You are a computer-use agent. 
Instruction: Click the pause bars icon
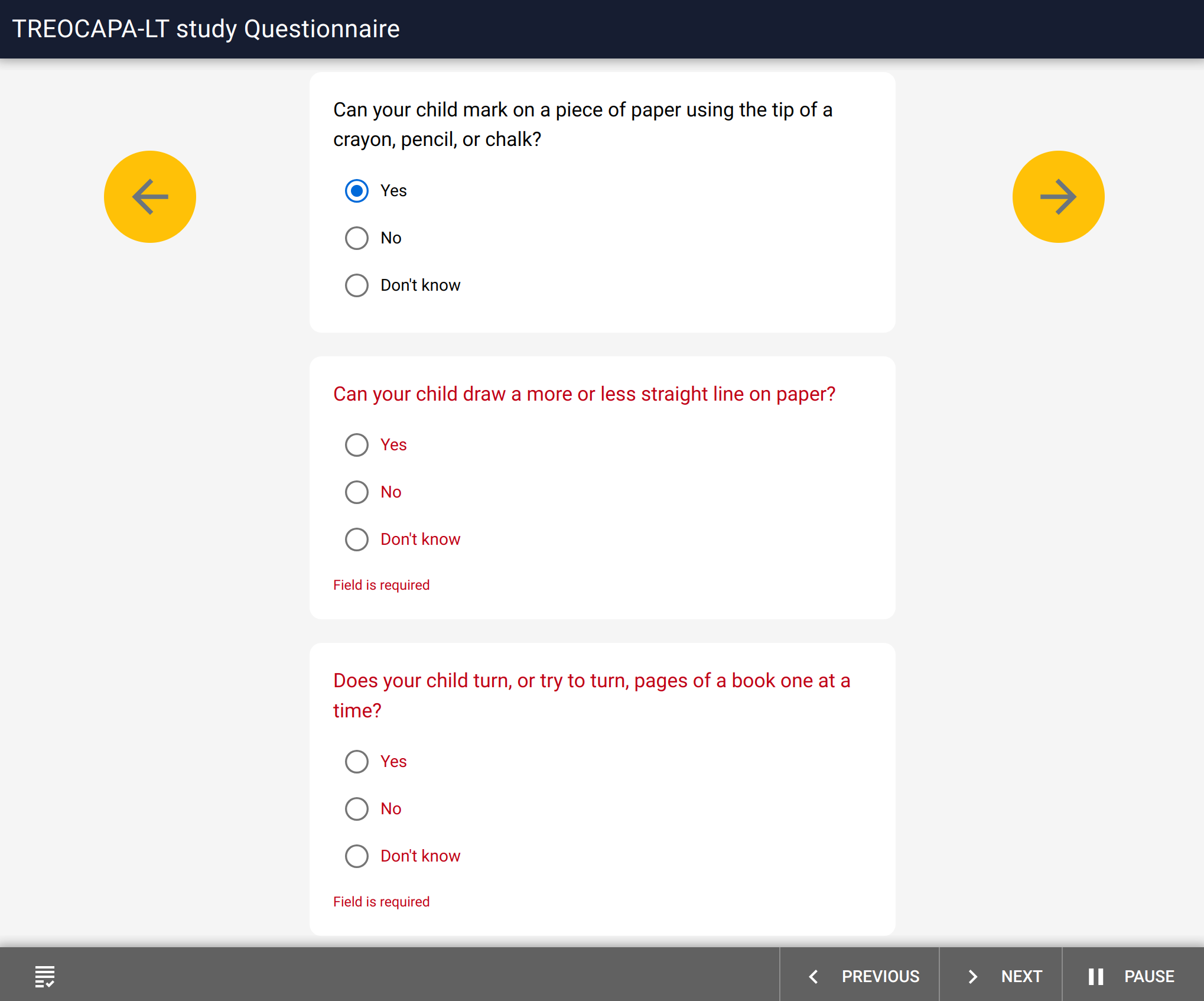(x=1096, y=976)
